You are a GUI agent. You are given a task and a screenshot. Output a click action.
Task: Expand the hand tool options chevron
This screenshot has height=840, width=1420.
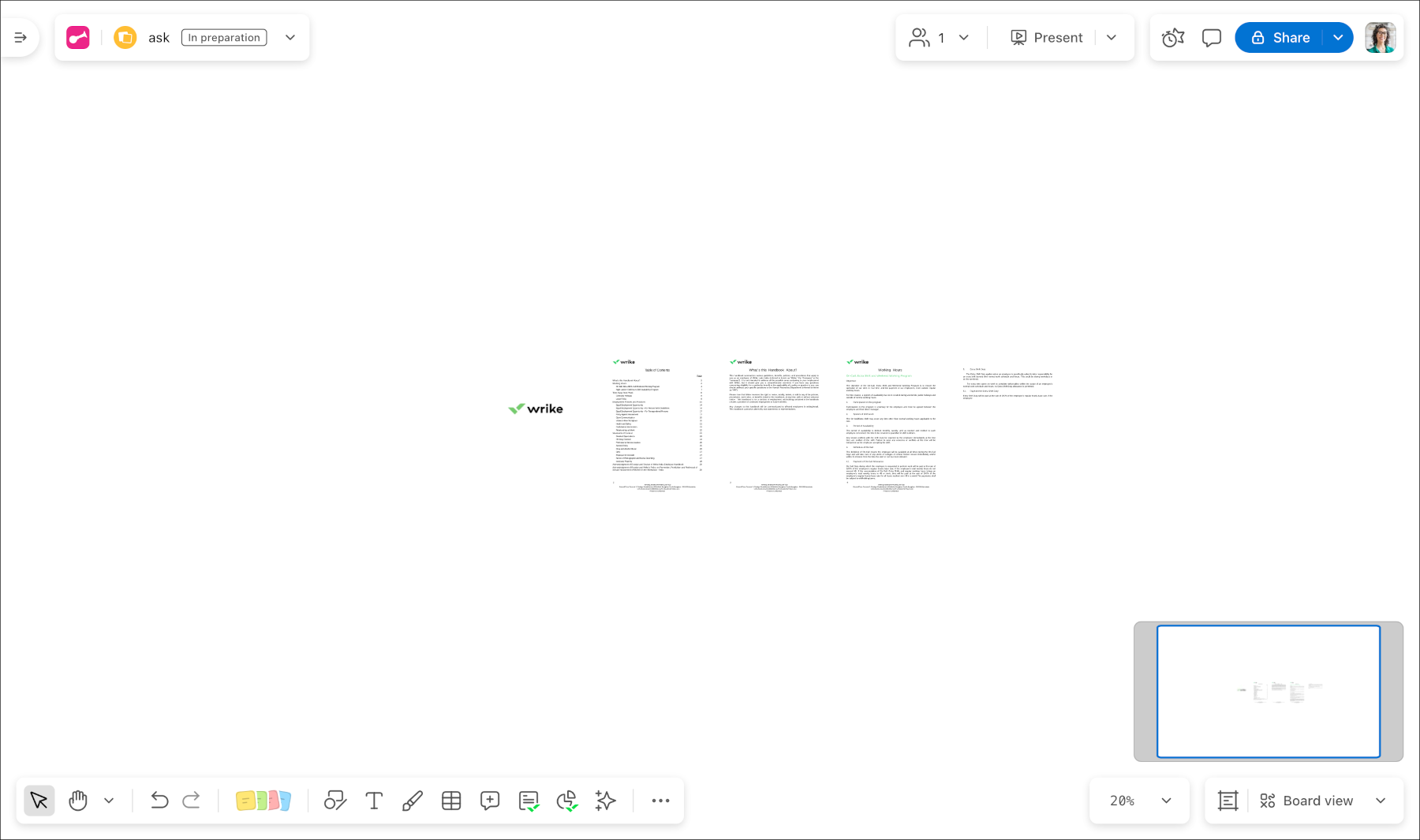point(110,801)
